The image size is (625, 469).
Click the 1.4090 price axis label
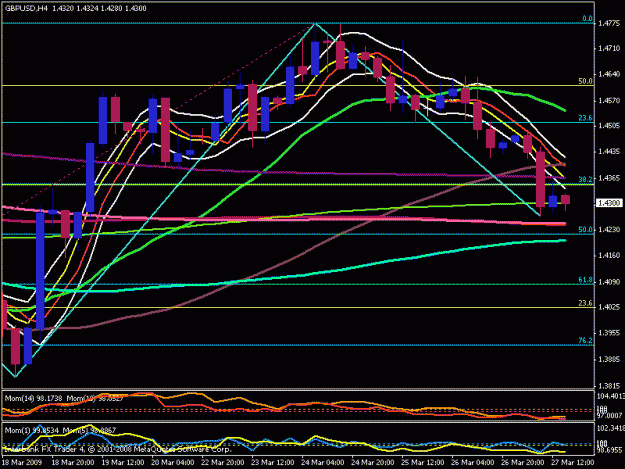pos(609,282)
